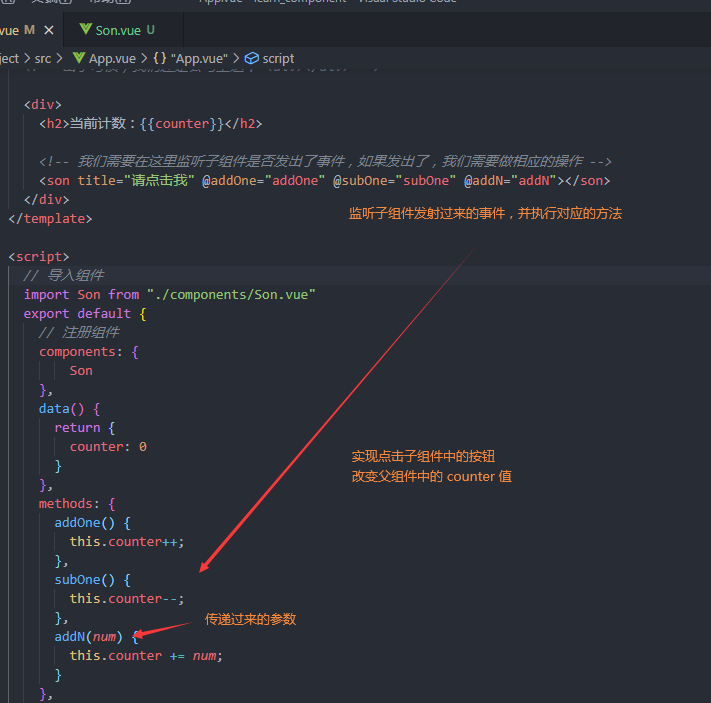Select the curly-braces "App.vue" breadcrumb
Viewport: 711px width, 703px height.
[190, 59]
